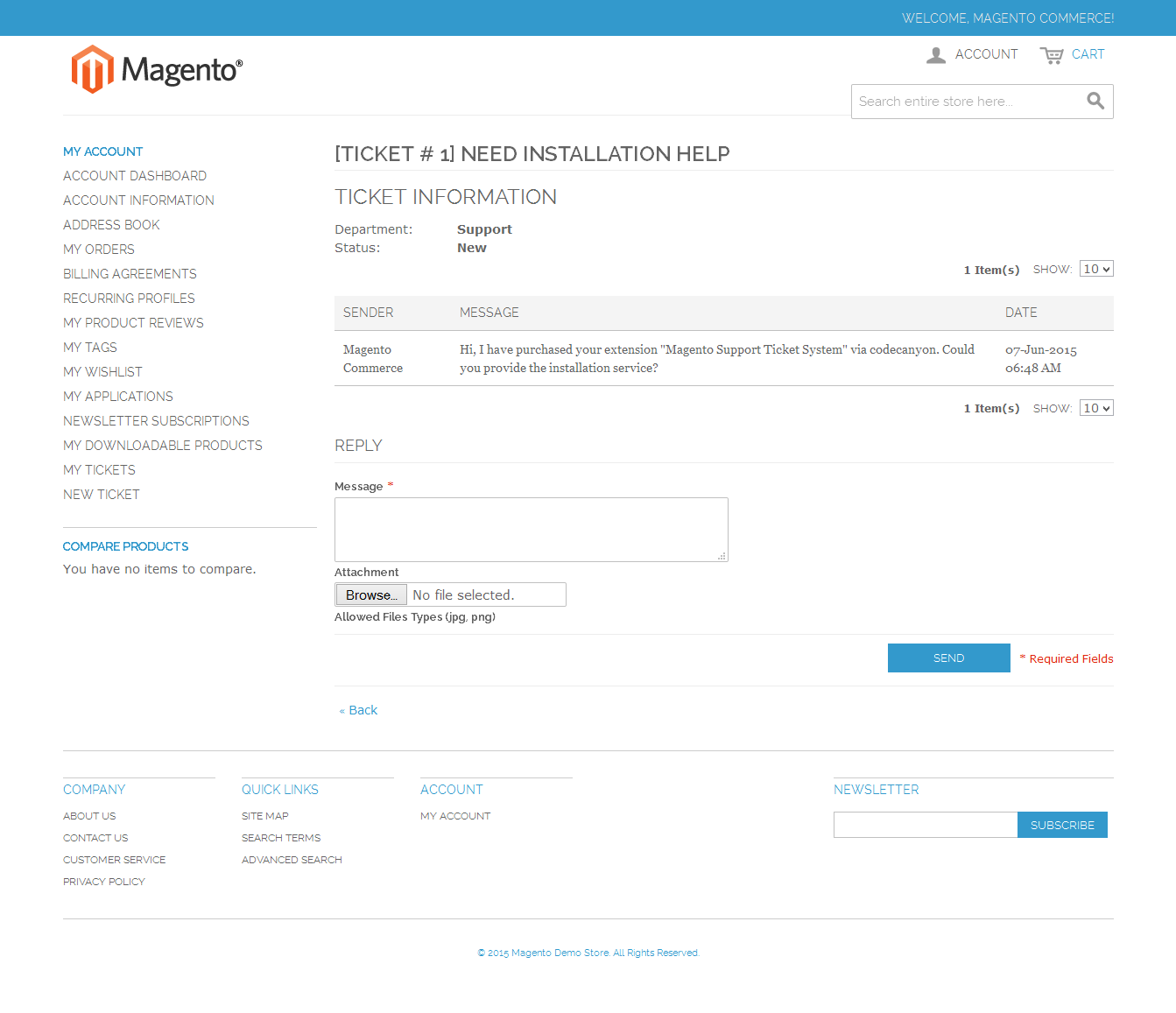Open My Applications
Screen dimensions: 1176x1013
point(118,397)
